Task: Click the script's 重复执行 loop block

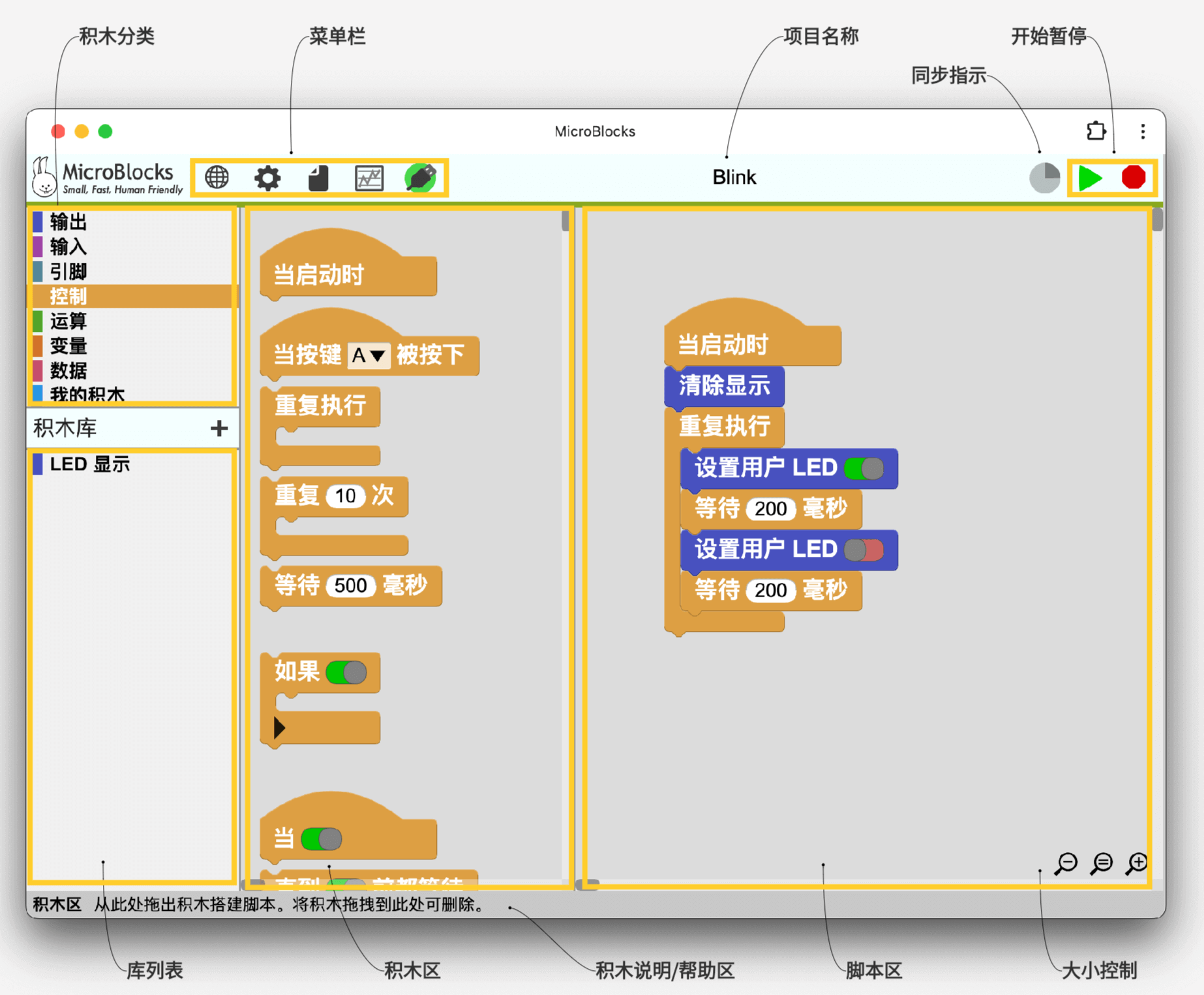Action: click(x=724, y=426)
